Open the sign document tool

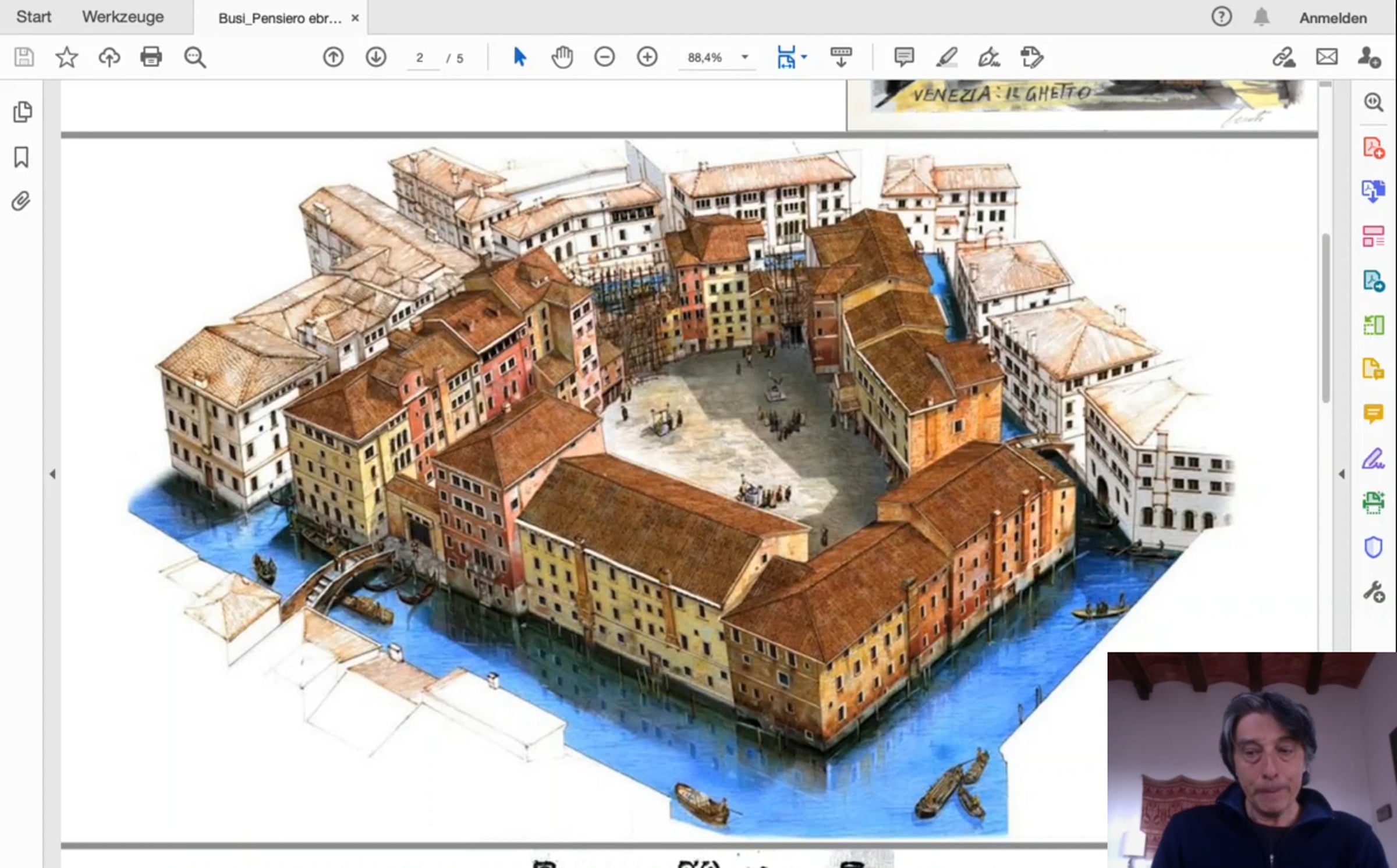pos(990,58)
